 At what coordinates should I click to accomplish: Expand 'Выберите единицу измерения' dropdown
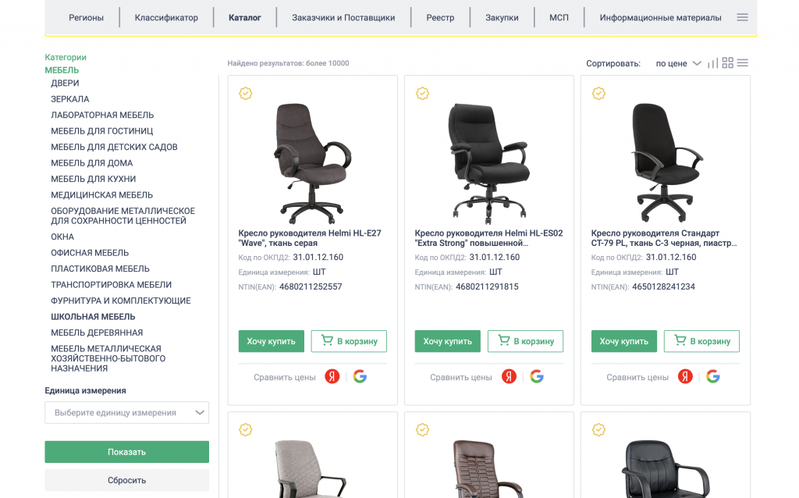[x=127, y=412]
